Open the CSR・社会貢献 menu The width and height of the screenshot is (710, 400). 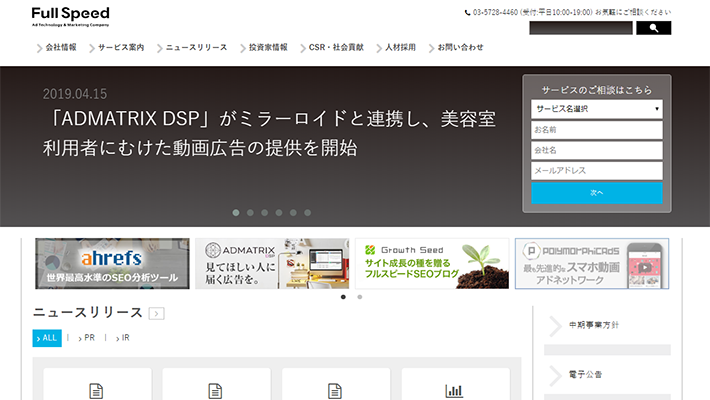[x=336, y=48]
